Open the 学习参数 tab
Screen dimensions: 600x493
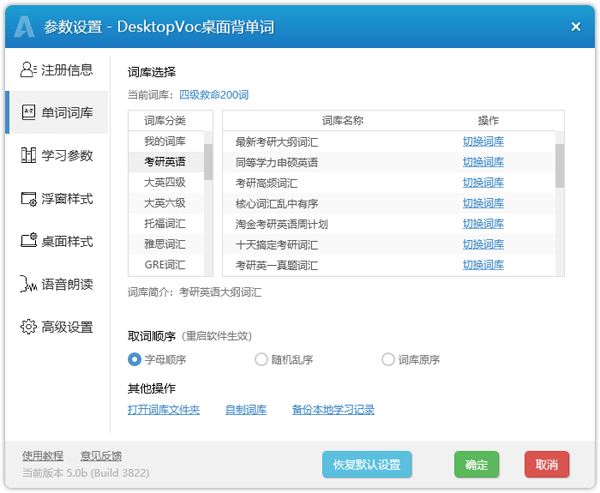(57, 155)
